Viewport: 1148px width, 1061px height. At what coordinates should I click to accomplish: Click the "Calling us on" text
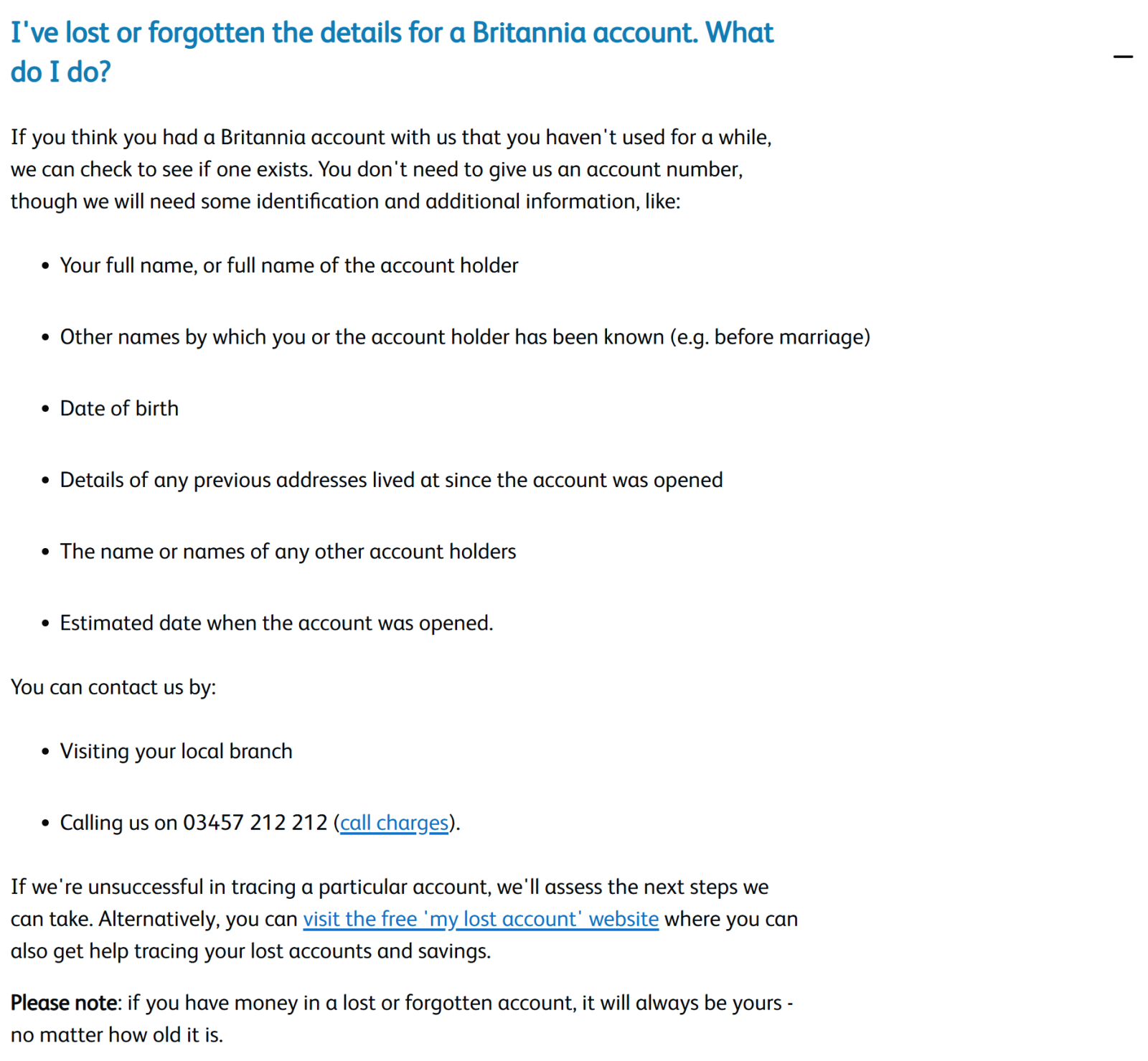[118, 823]
